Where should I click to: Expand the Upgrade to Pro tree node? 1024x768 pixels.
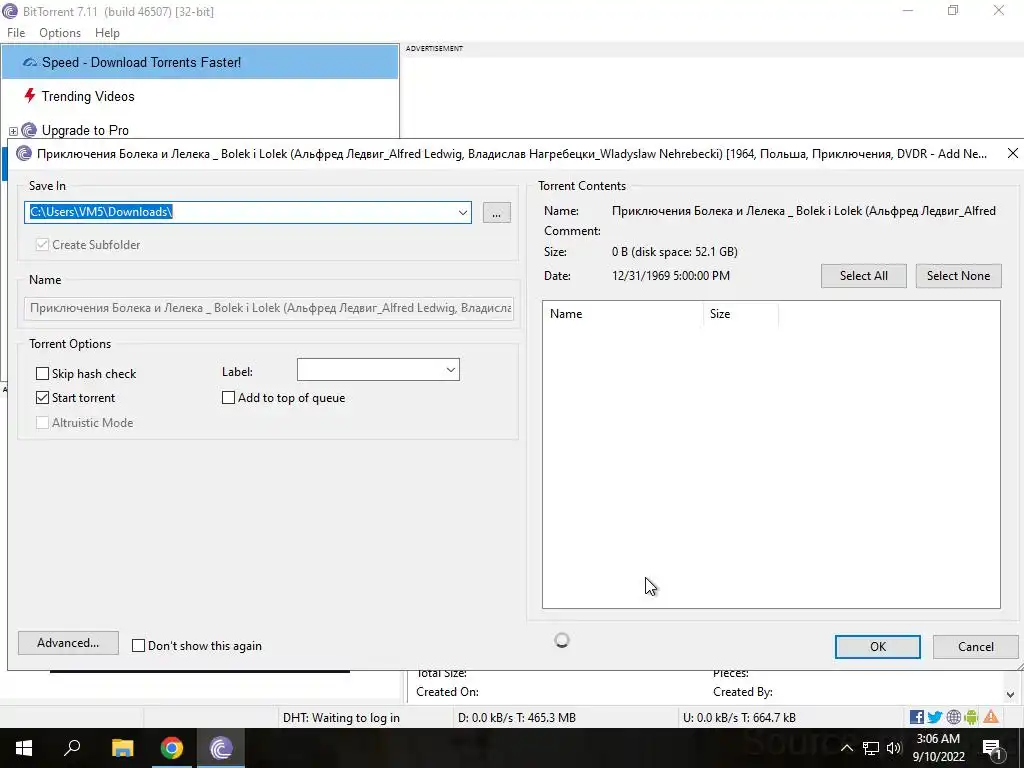(x=13, y=131)
